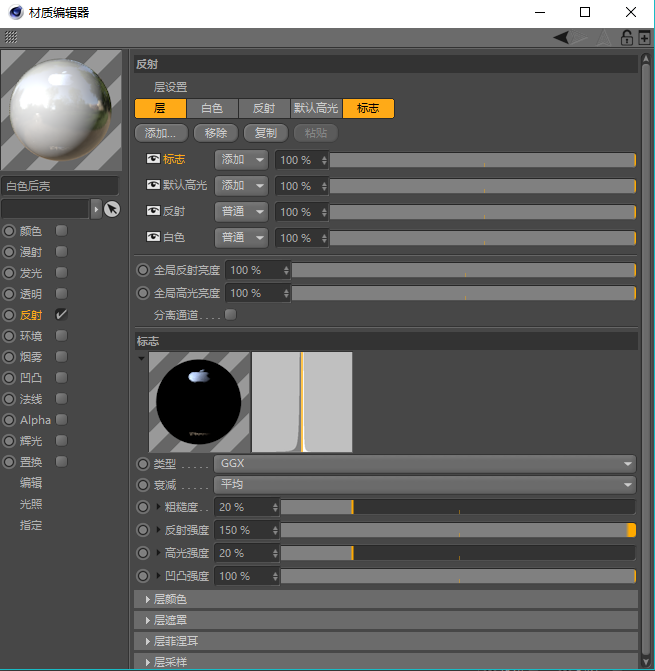The image size is (655, 671).
Task: Hide the 默认高光 layer via eye icon
Action: [x=153, y=186]
